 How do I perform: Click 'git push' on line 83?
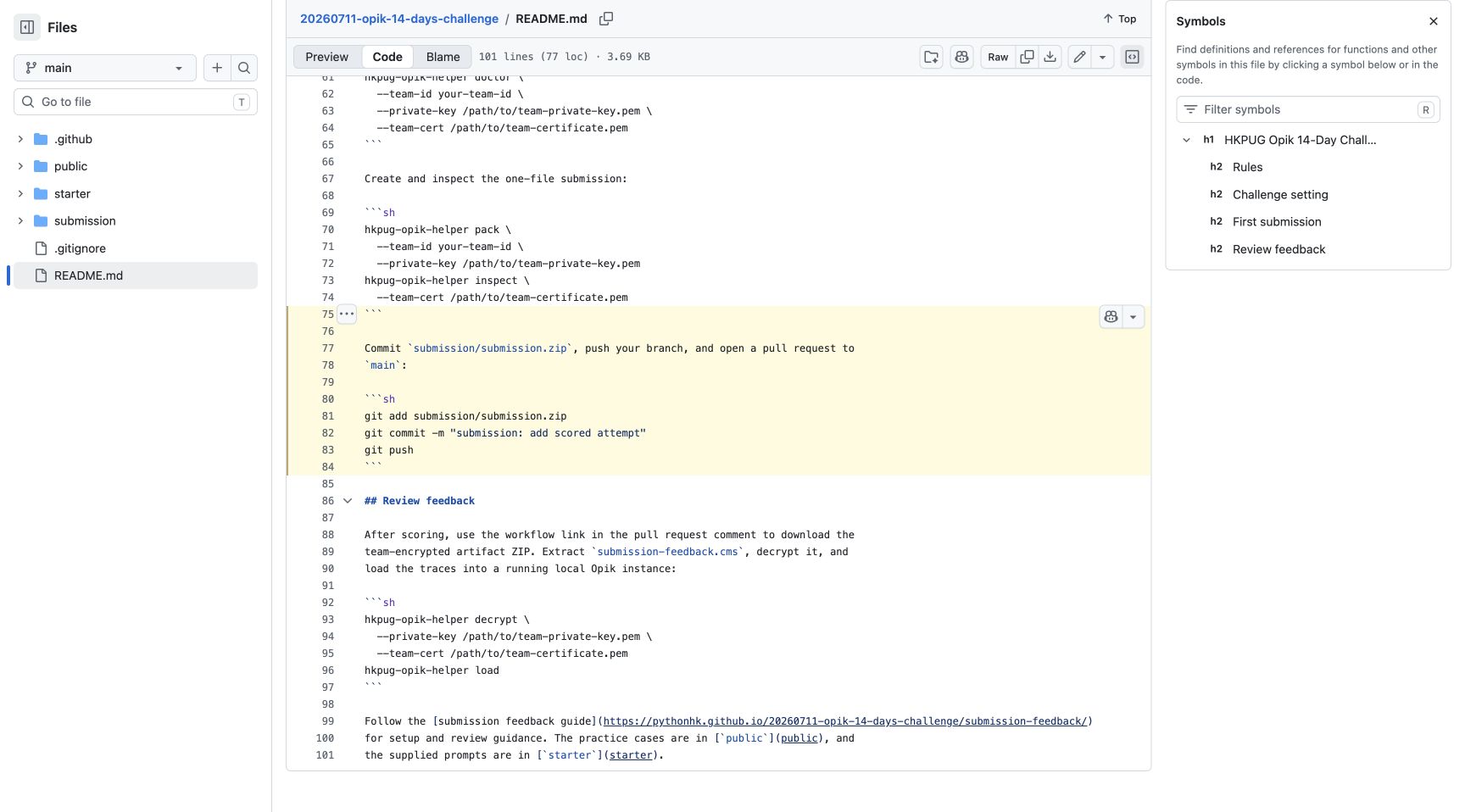tap(389, 450)
